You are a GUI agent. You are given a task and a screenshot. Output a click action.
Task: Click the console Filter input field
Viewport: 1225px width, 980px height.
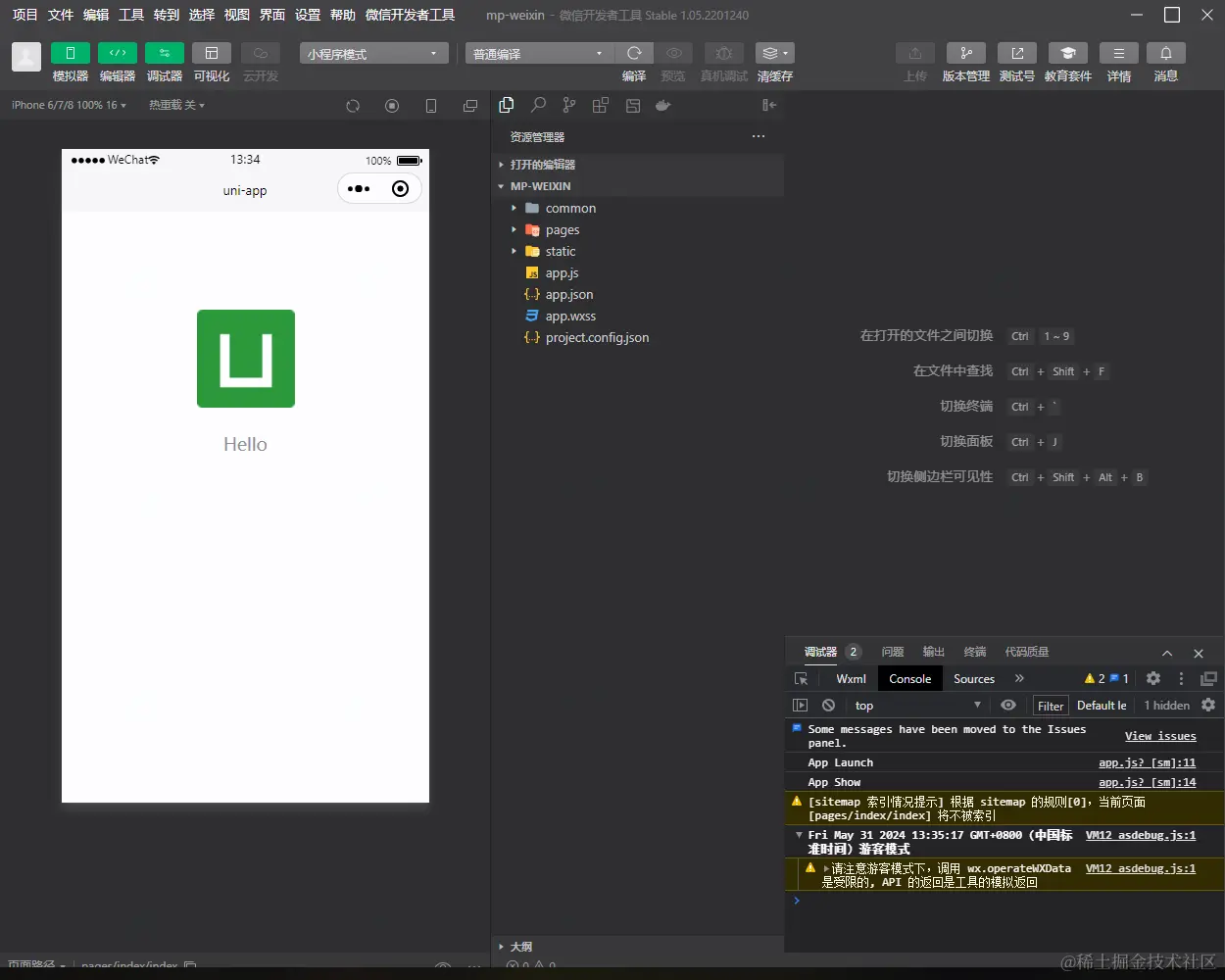(x=1051, y=706)
